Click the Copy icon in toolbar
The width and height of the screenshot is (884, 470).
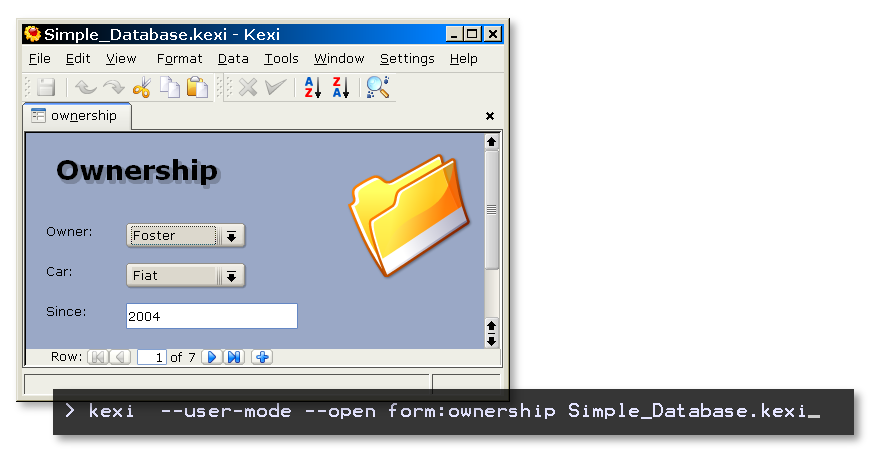pyautogui.click(x=170, y=88)
